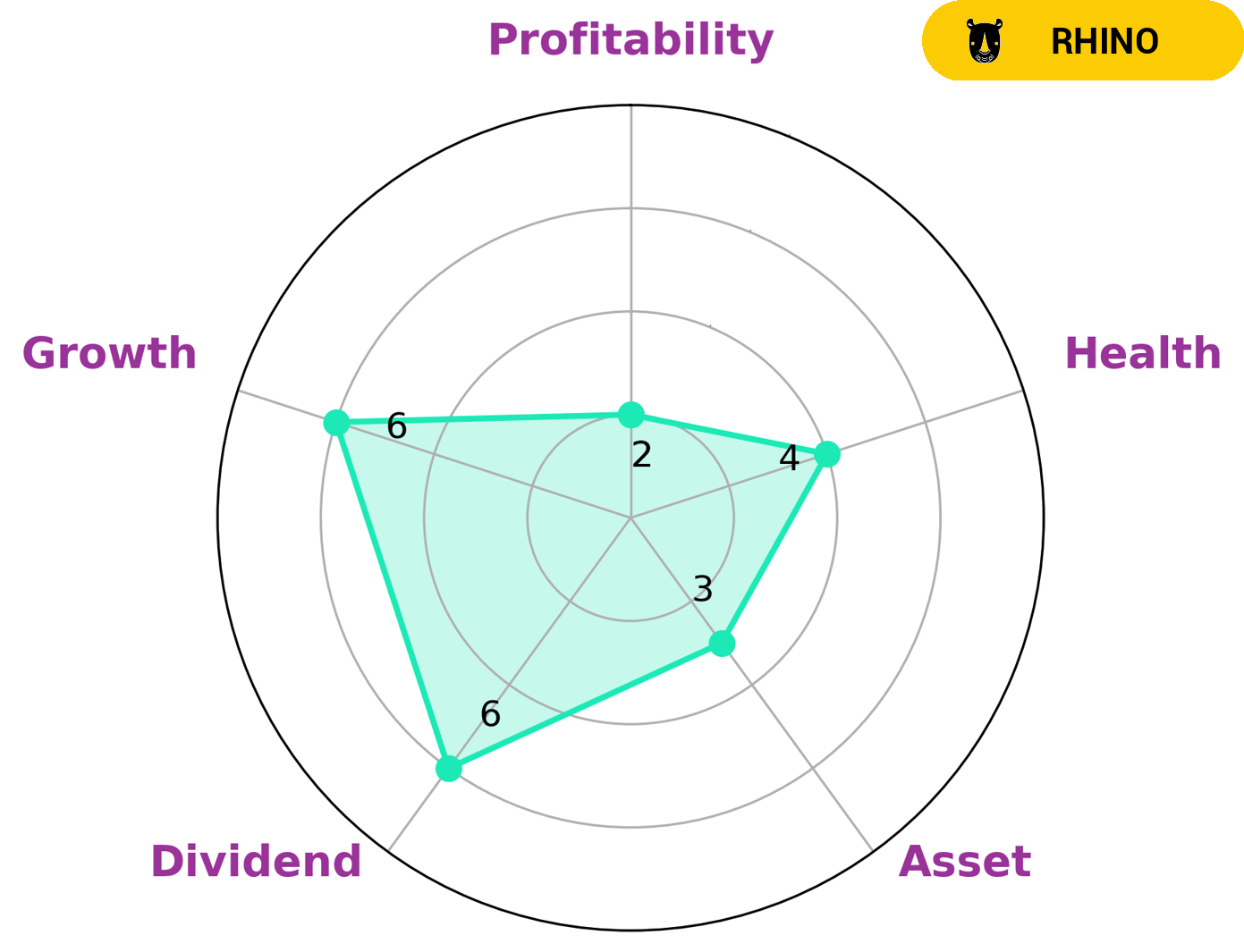Image resolution: width=1244 pixels, height=952 pixels.
Task: Click the teal line between Growth and Dividend points
Action: click(393, 595)
